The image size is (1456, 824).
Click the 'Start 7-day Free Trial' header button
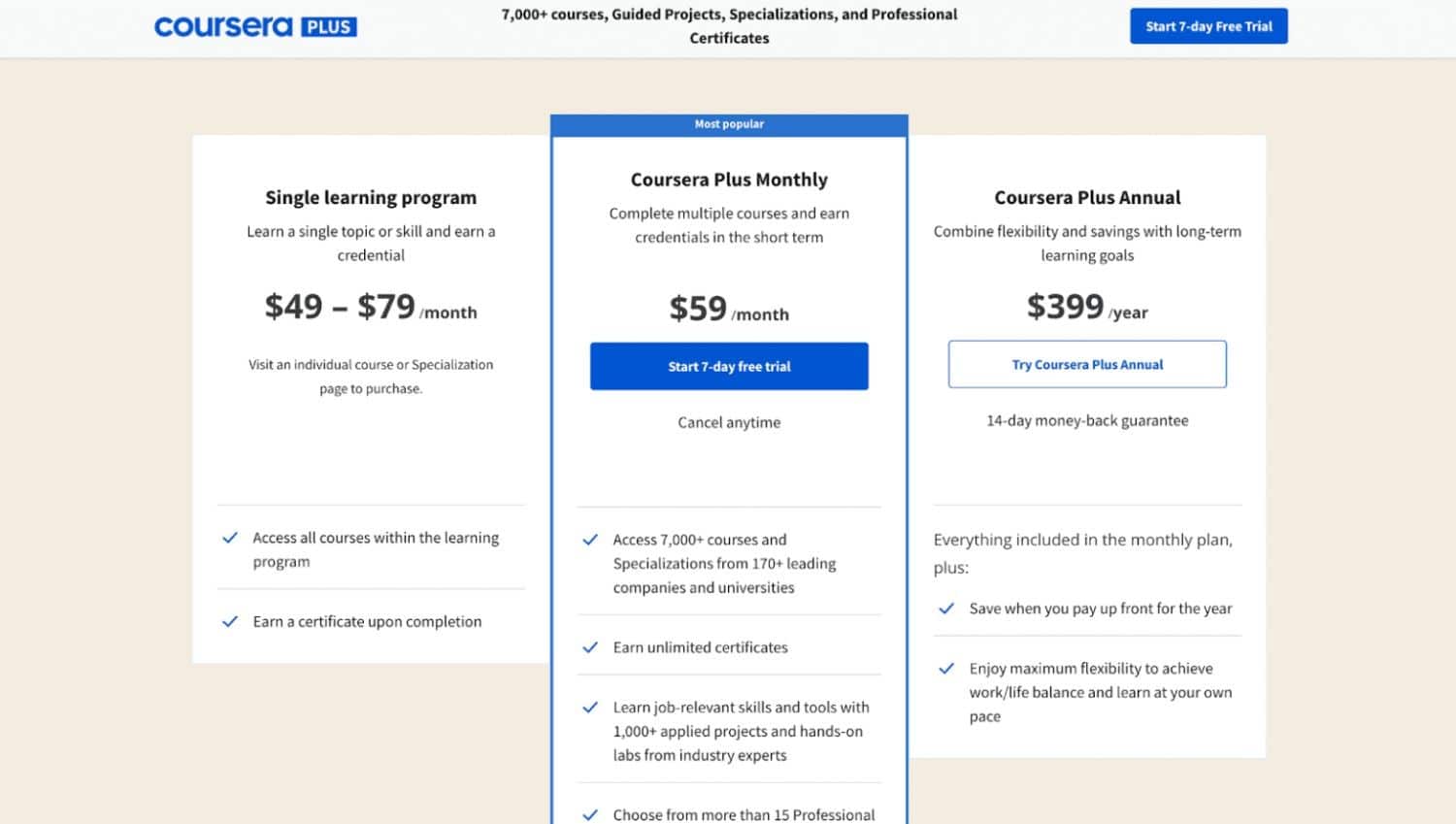1208,26
